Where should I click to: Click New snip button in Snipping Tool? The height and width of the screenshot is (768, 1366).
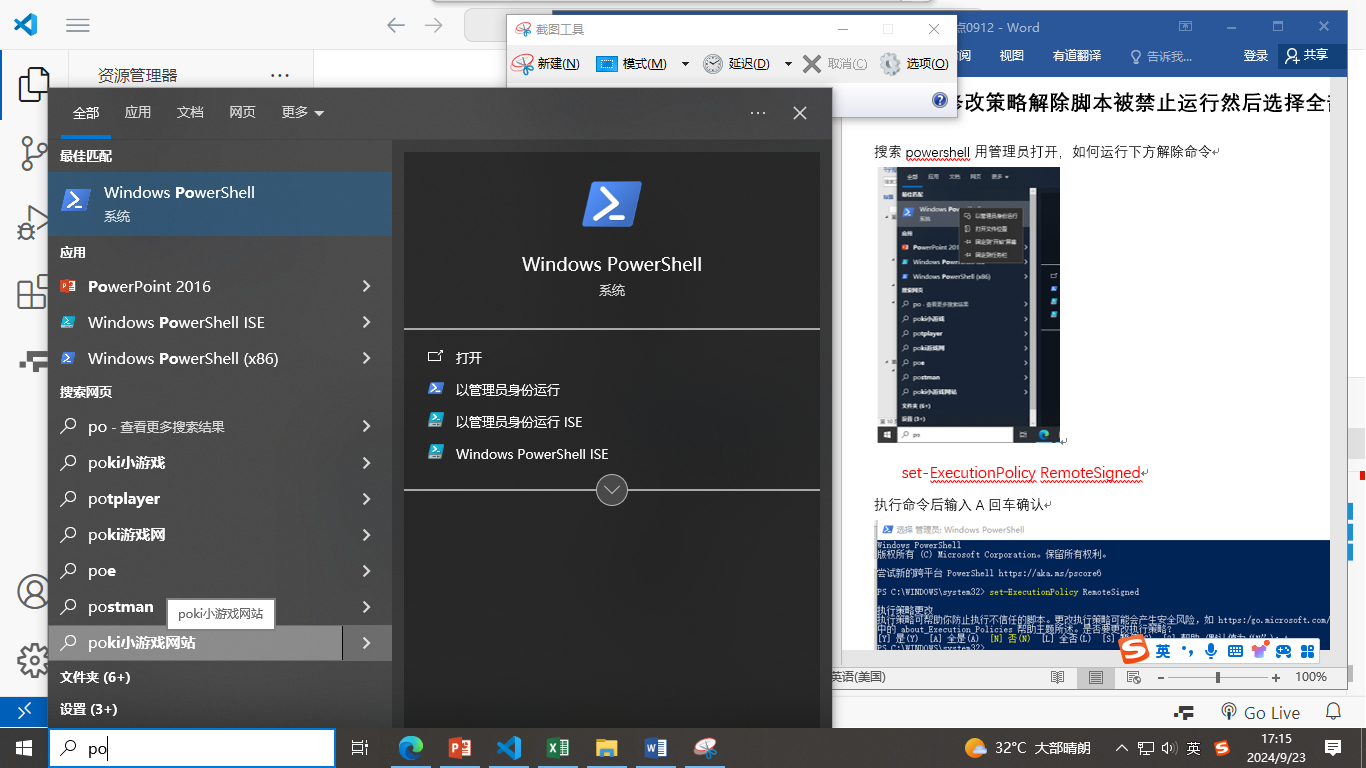(546, 64)
